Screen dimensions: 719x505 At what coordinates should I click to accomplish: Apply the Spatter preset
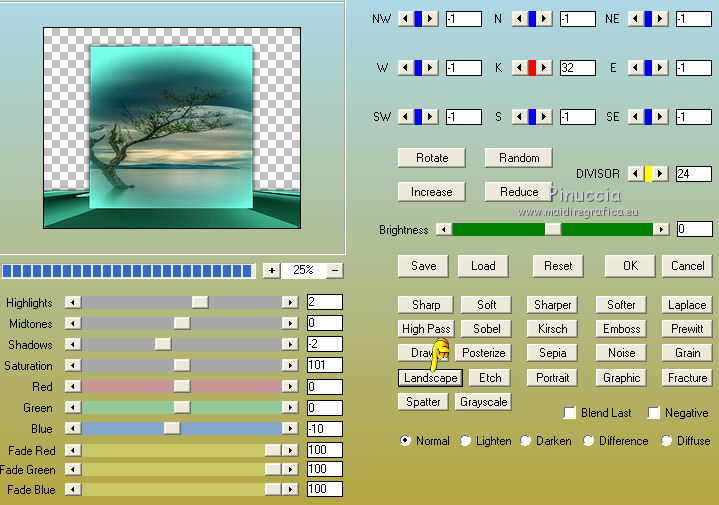[423, 402]
